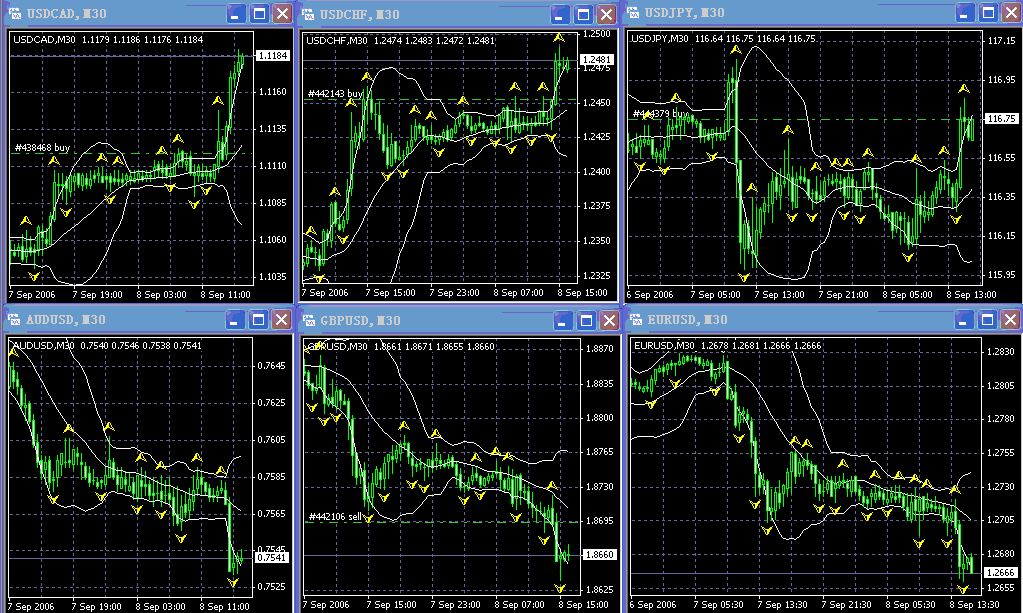Select the #438468 buy order line label
1023x613 pixels.
pyautogui.click(x=42, y=147)
